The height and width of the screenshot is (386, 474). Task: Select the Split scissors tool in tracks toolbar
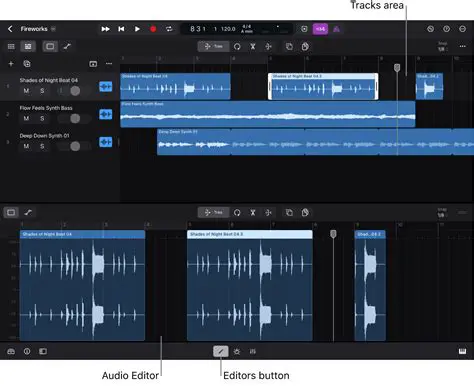(253, 46)
